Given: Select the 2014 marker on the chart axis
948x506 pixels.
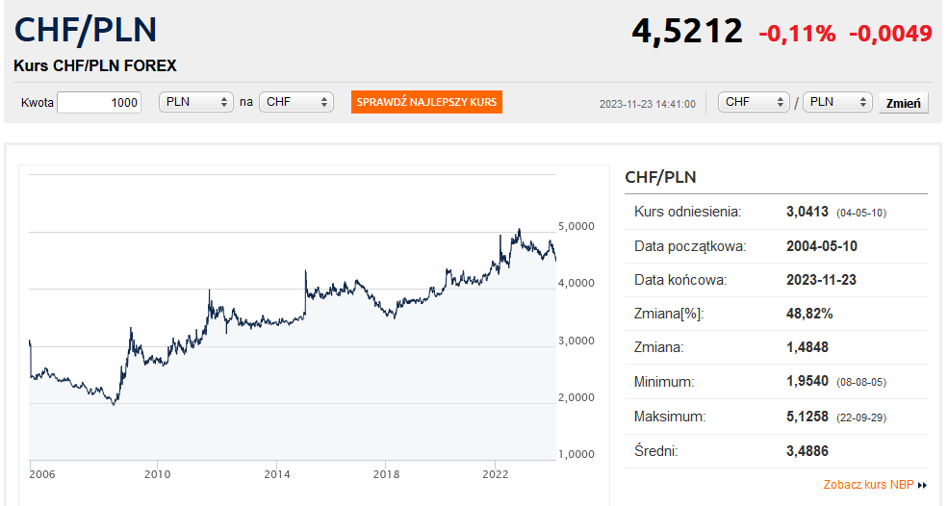Looking at the screenshot, I should [x=277, y=474].
